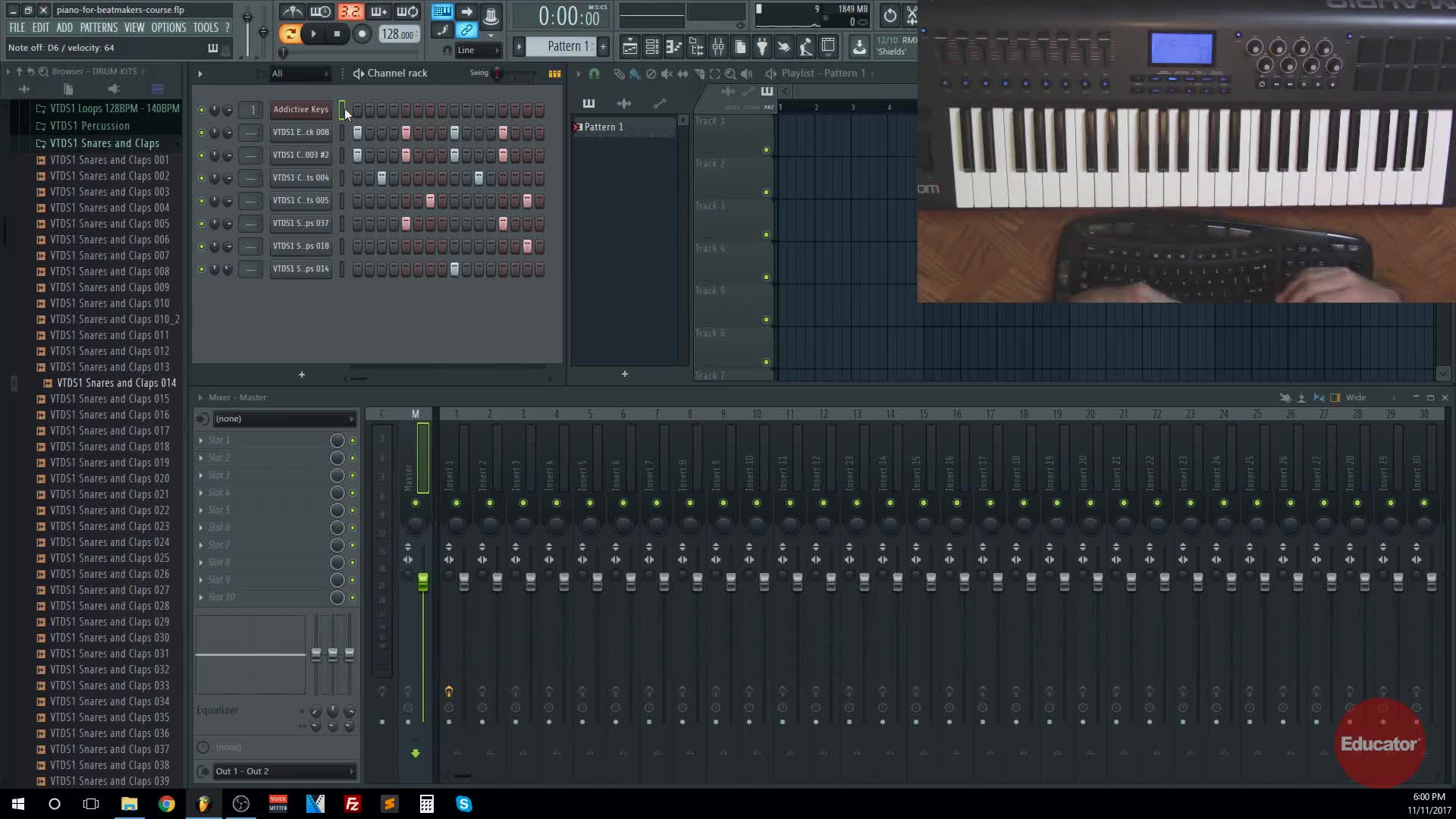Toggle song/pattern mode button
This screenshot has width=1456, height=819.
289,33
